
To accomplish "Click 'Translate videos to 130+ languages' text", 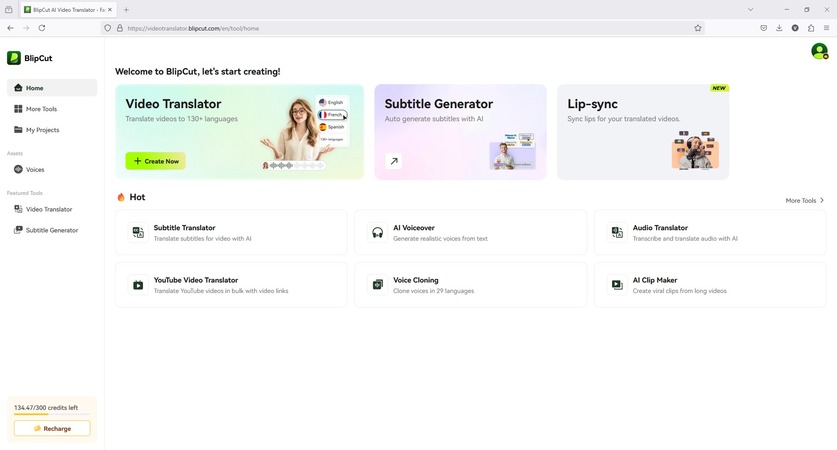I will pos(181,119).
